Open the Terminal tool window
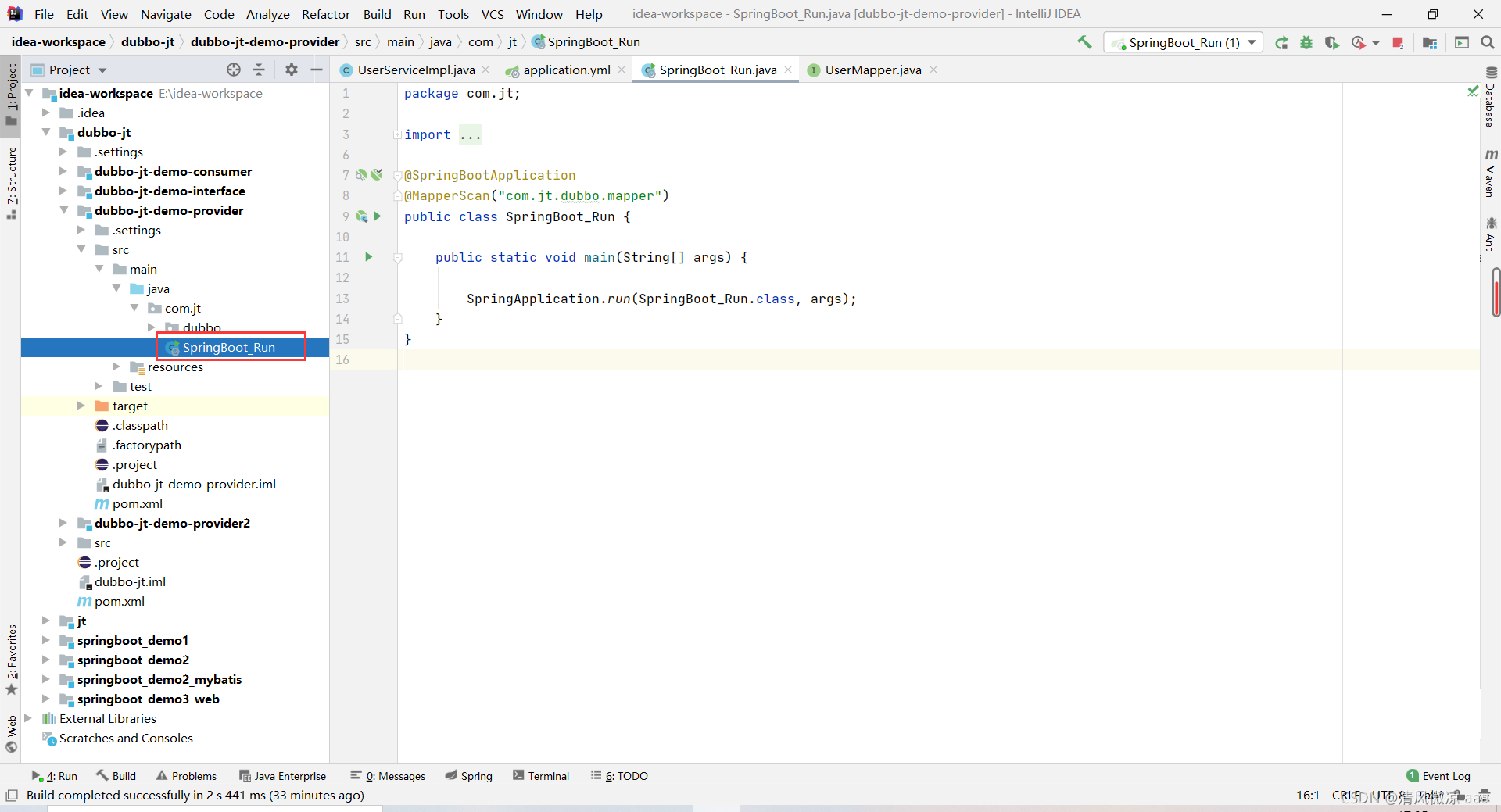 [x=541, y=776]
